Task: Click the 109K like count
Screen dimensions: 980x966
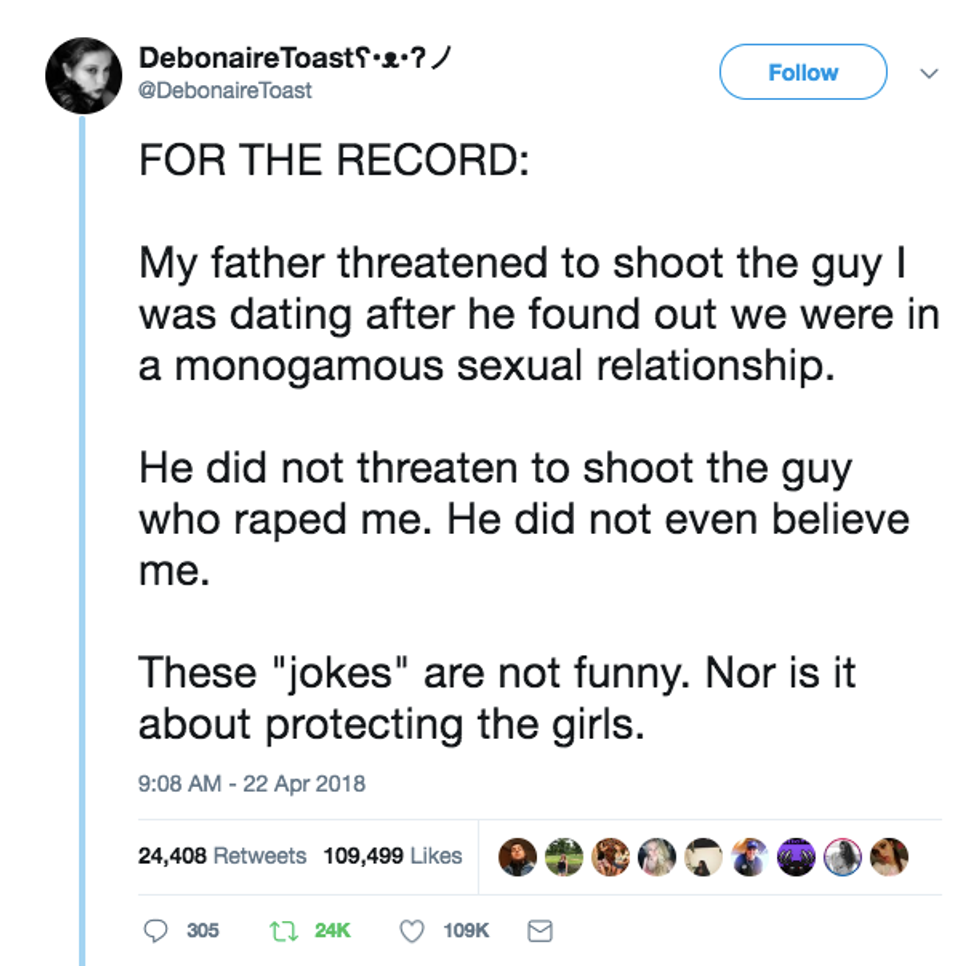Action: (465, 931)
